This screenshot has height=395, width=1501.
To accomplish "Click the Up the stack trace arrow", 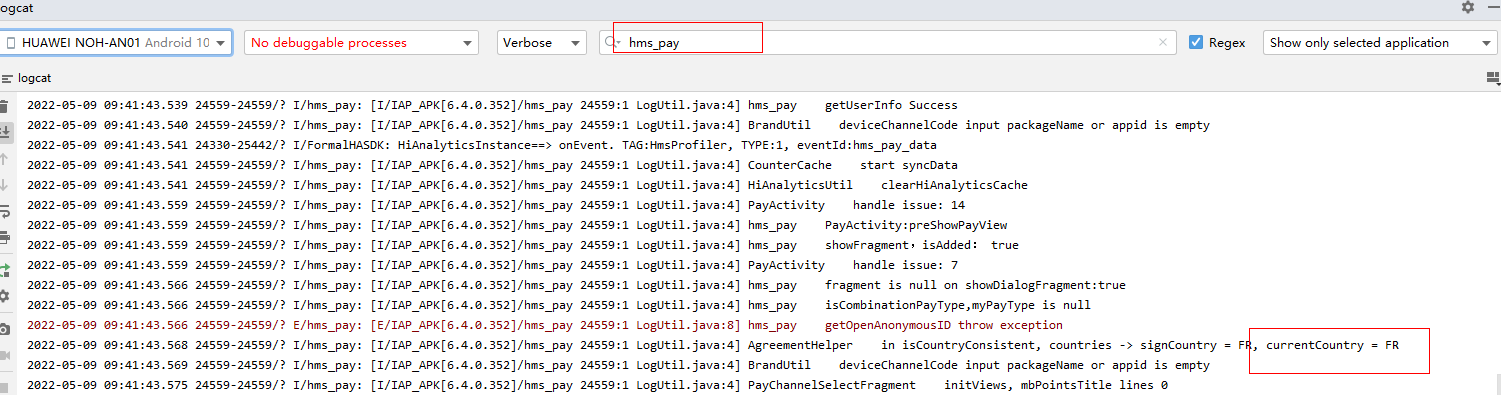I will coord(4,159).
